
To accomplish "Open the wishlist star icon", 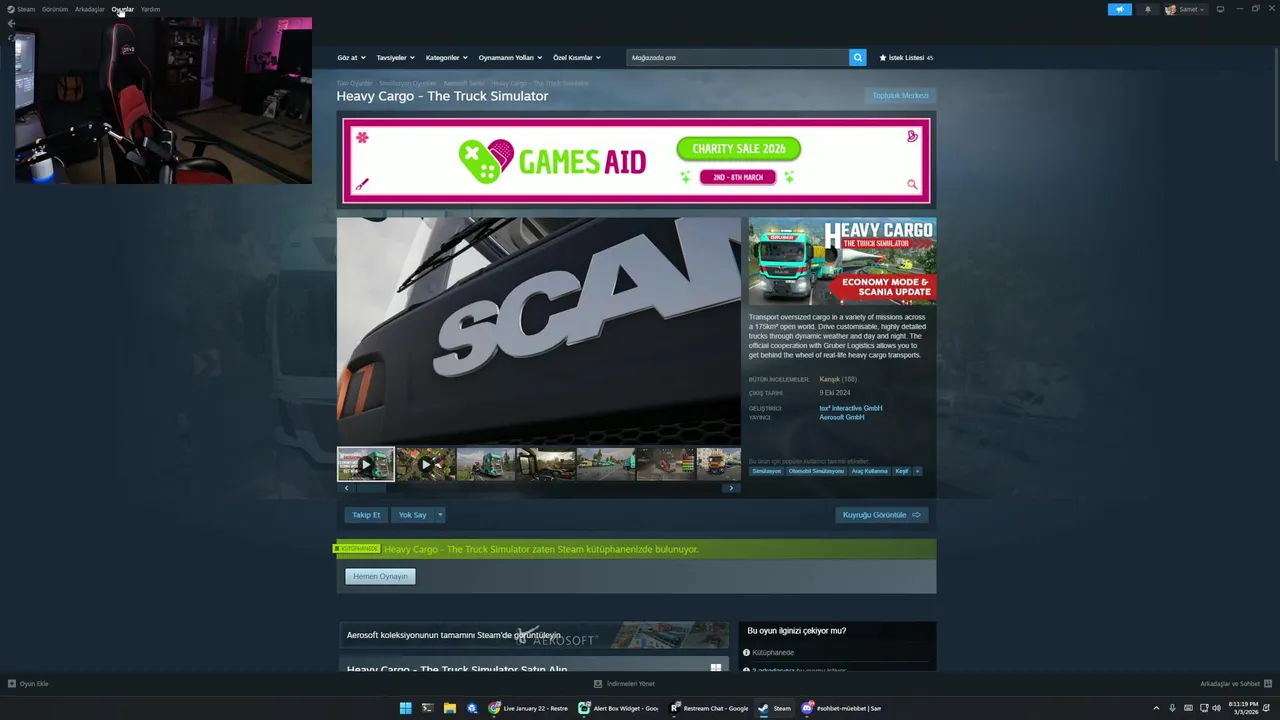I will [x=883, y=58].
